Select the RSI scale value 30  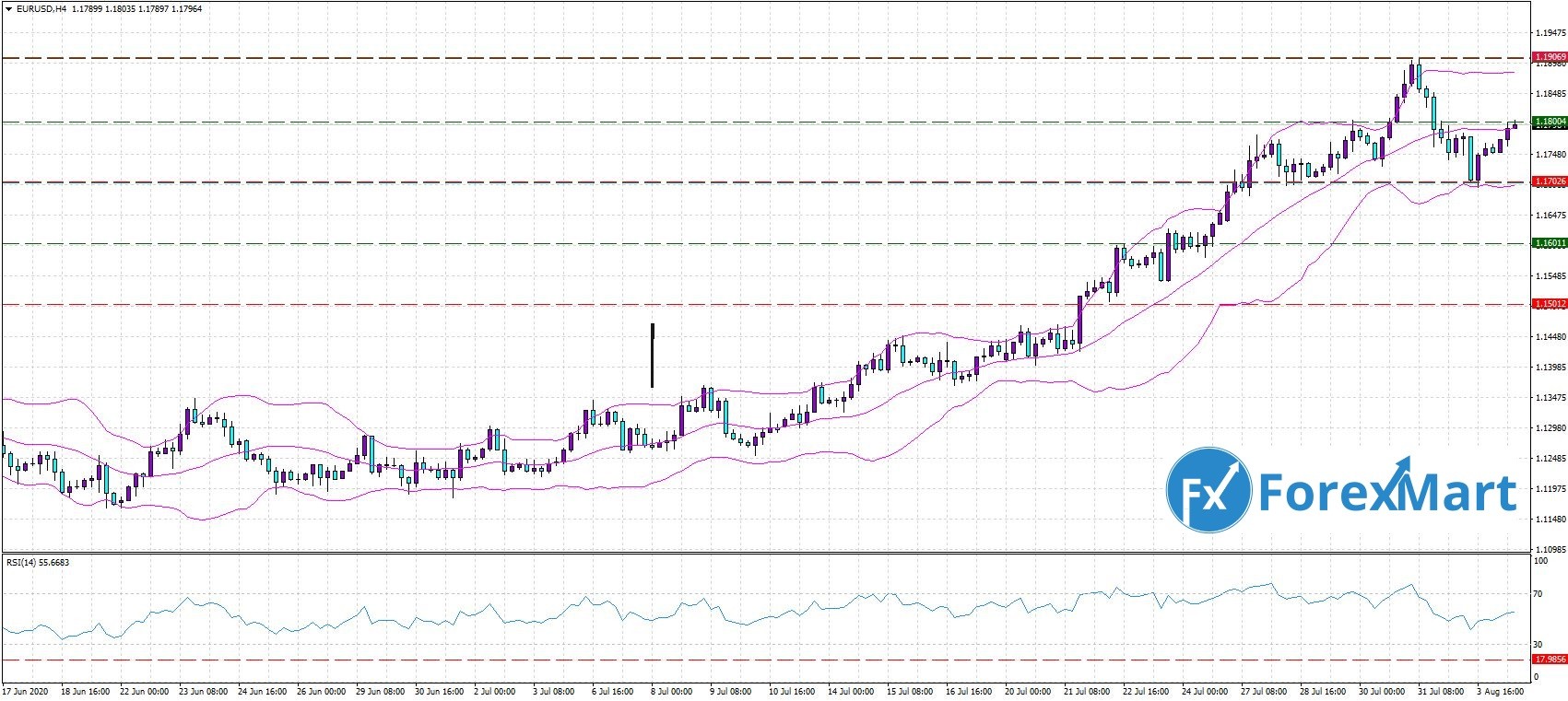point(1538,644)
